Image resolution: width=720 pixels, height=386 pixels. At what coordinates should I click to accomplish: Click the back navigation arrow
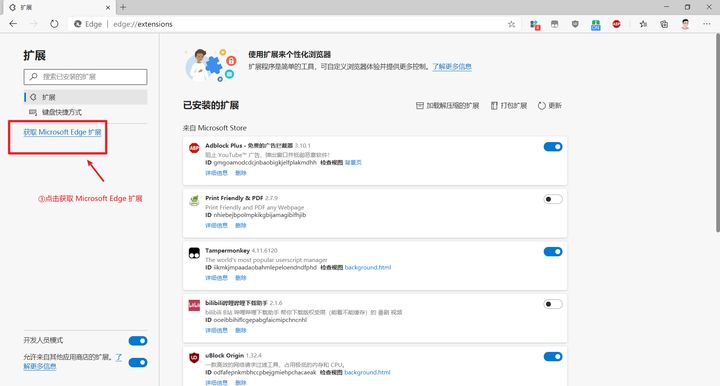click(13, 24)
